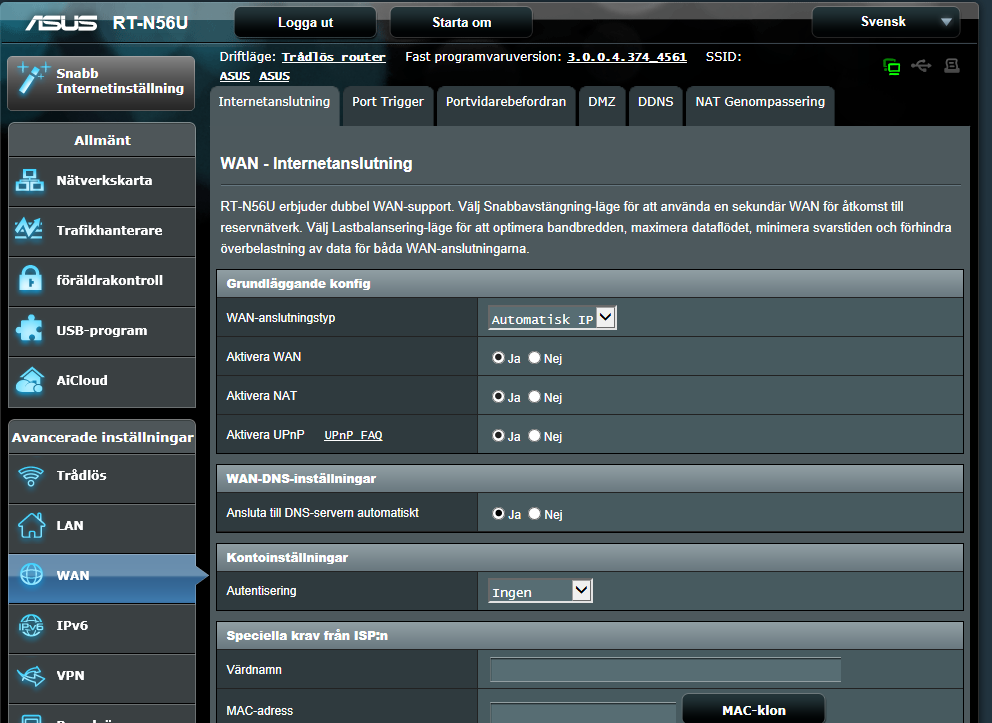Open USB-program in the sidebar
This screenshot has height=723, width=992.
(102, 331)
